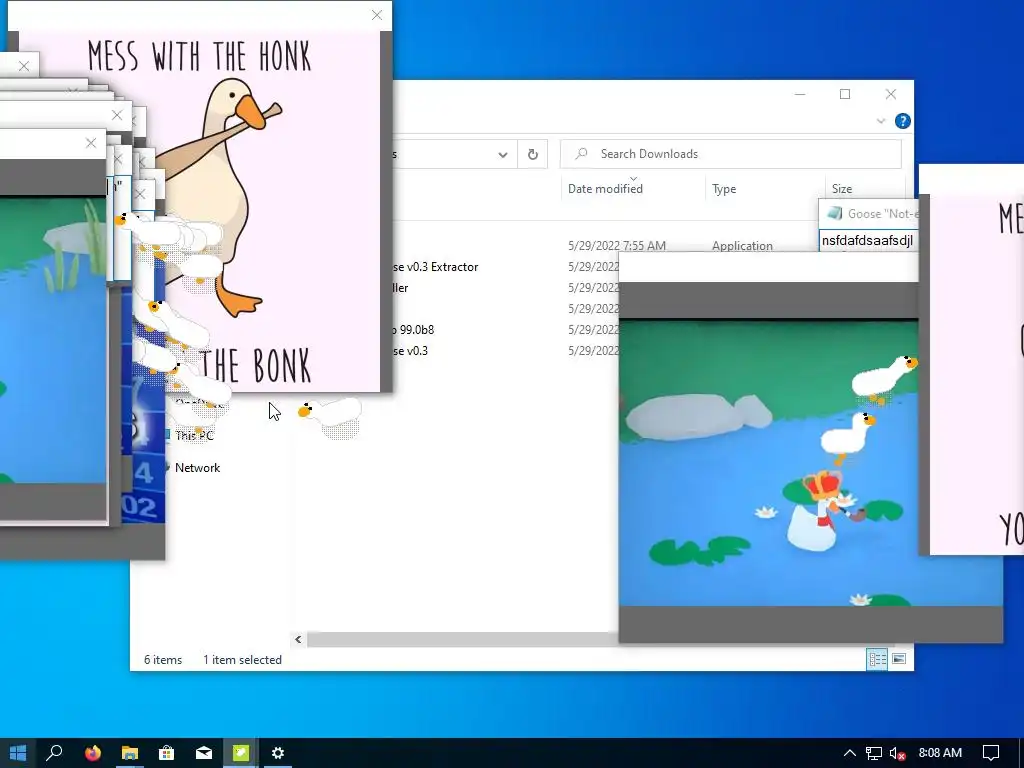Open the notification center icon

(991, 753)
